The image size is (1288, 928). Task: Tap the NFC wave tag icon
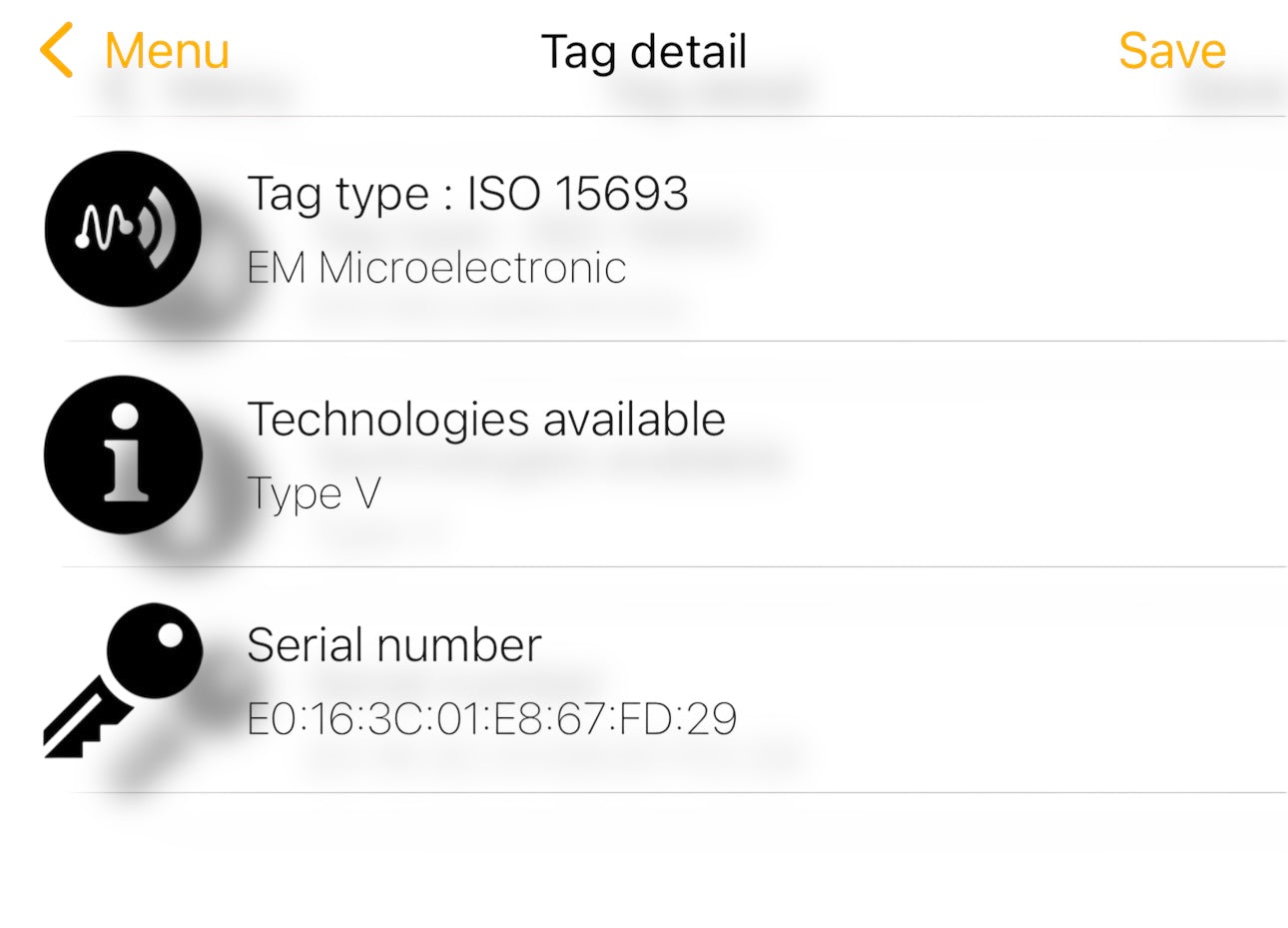tap(124, 229)
